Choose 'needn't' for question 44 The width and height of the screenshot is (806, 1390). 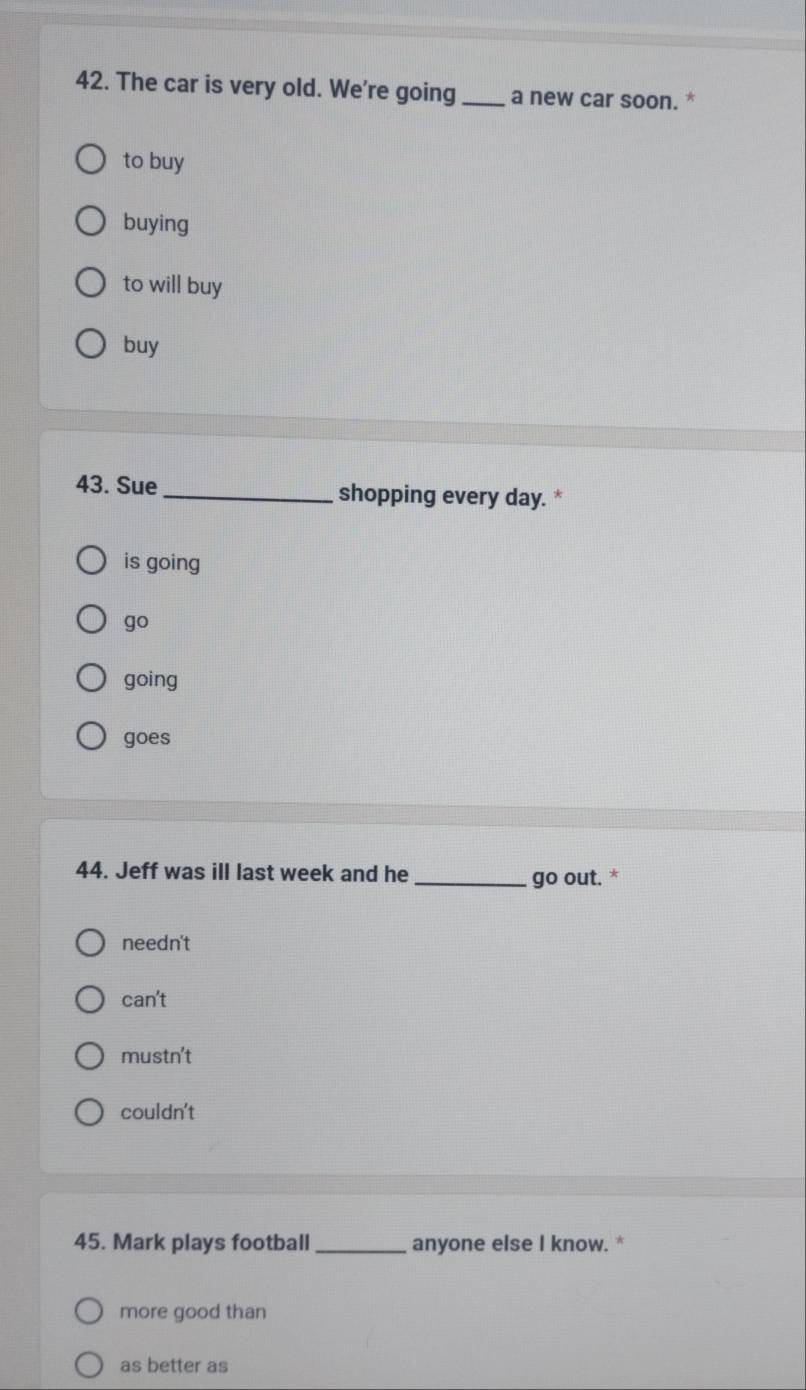tap(91, 943)
